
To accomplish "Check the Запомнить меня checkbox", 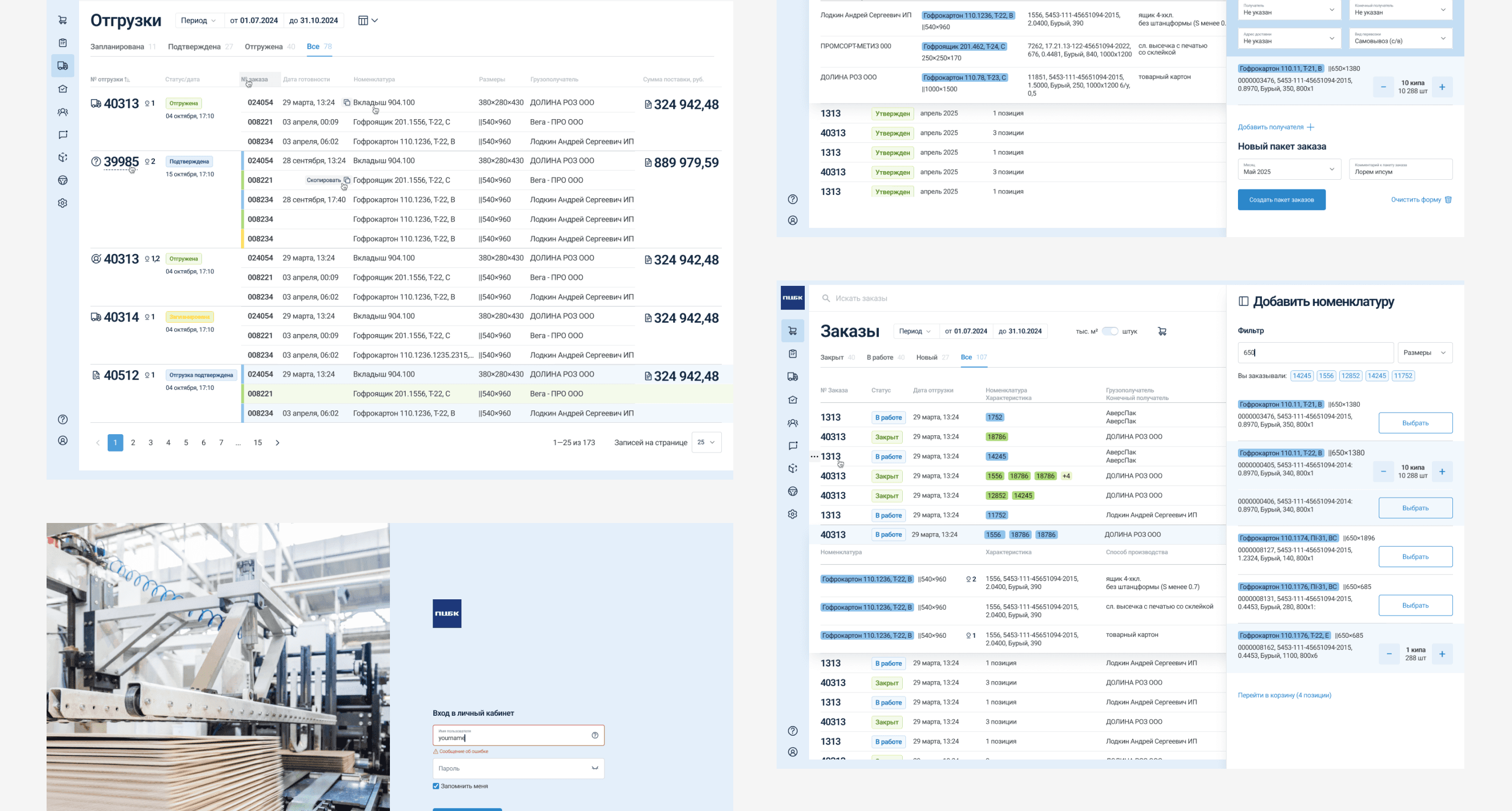I will pos(436,786).
